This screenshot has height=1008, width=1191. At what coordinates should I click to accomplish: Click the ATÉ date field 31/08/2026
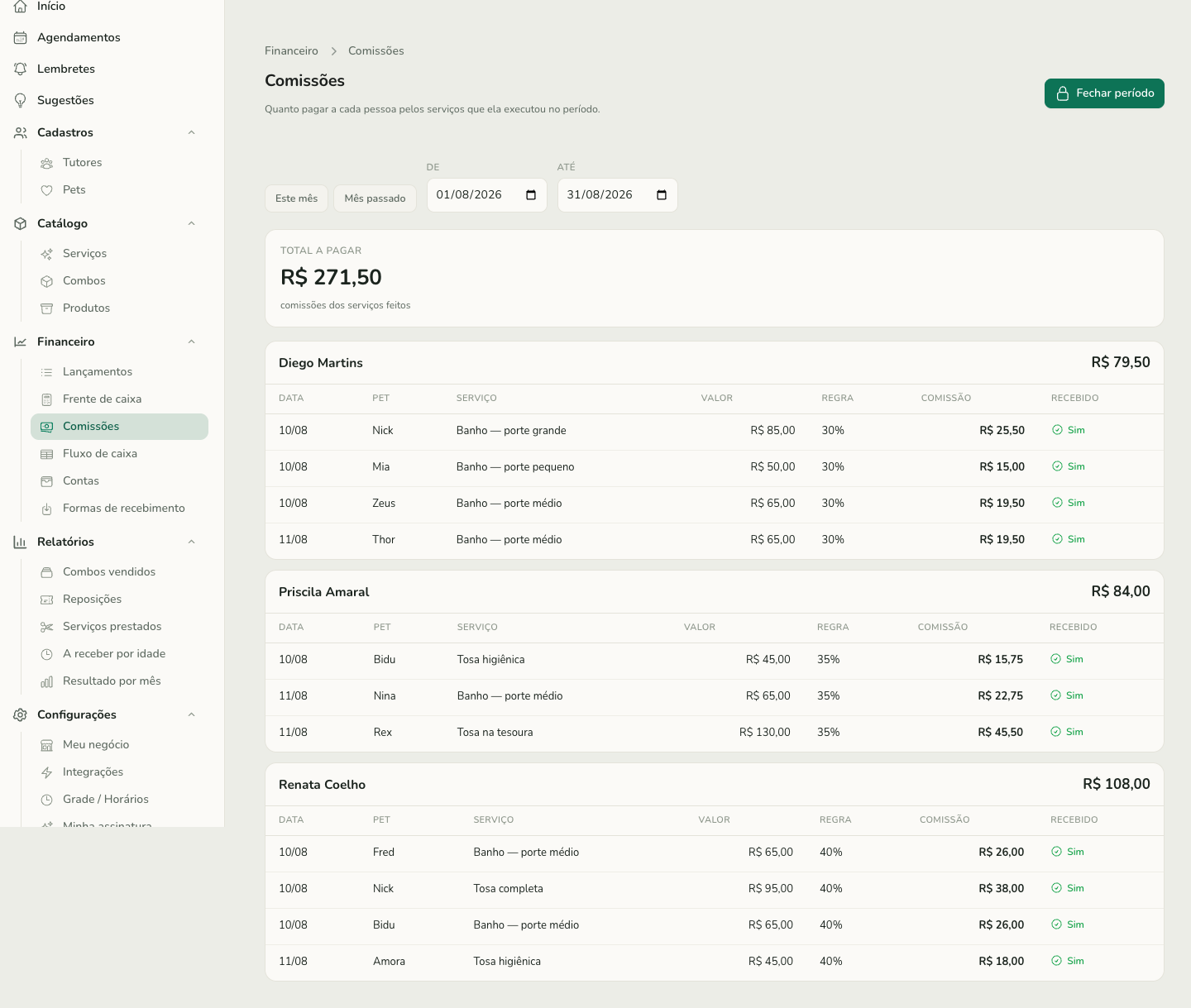(x=617, y=195)
